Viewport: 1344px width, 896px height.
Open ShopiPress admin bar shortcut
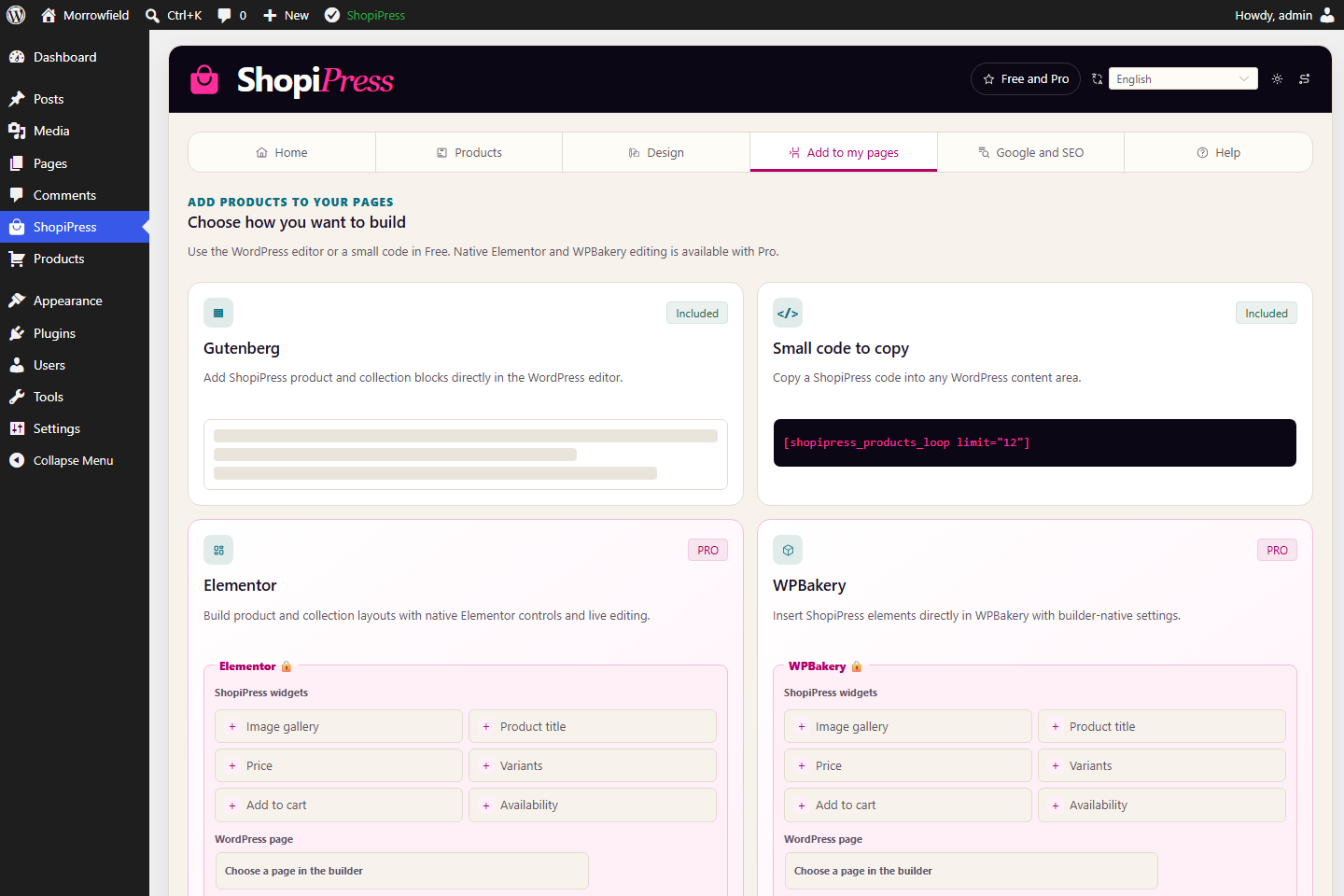pos(365,15)
